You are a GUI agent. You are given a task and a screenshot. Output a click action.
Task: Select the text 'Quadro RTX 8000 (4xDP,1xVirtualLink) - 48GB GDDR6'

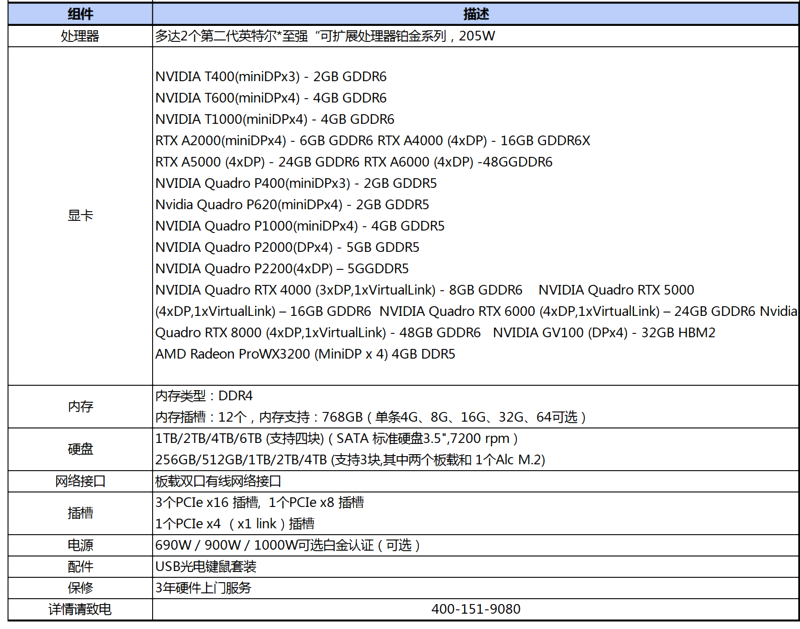(x=318, y=333)
